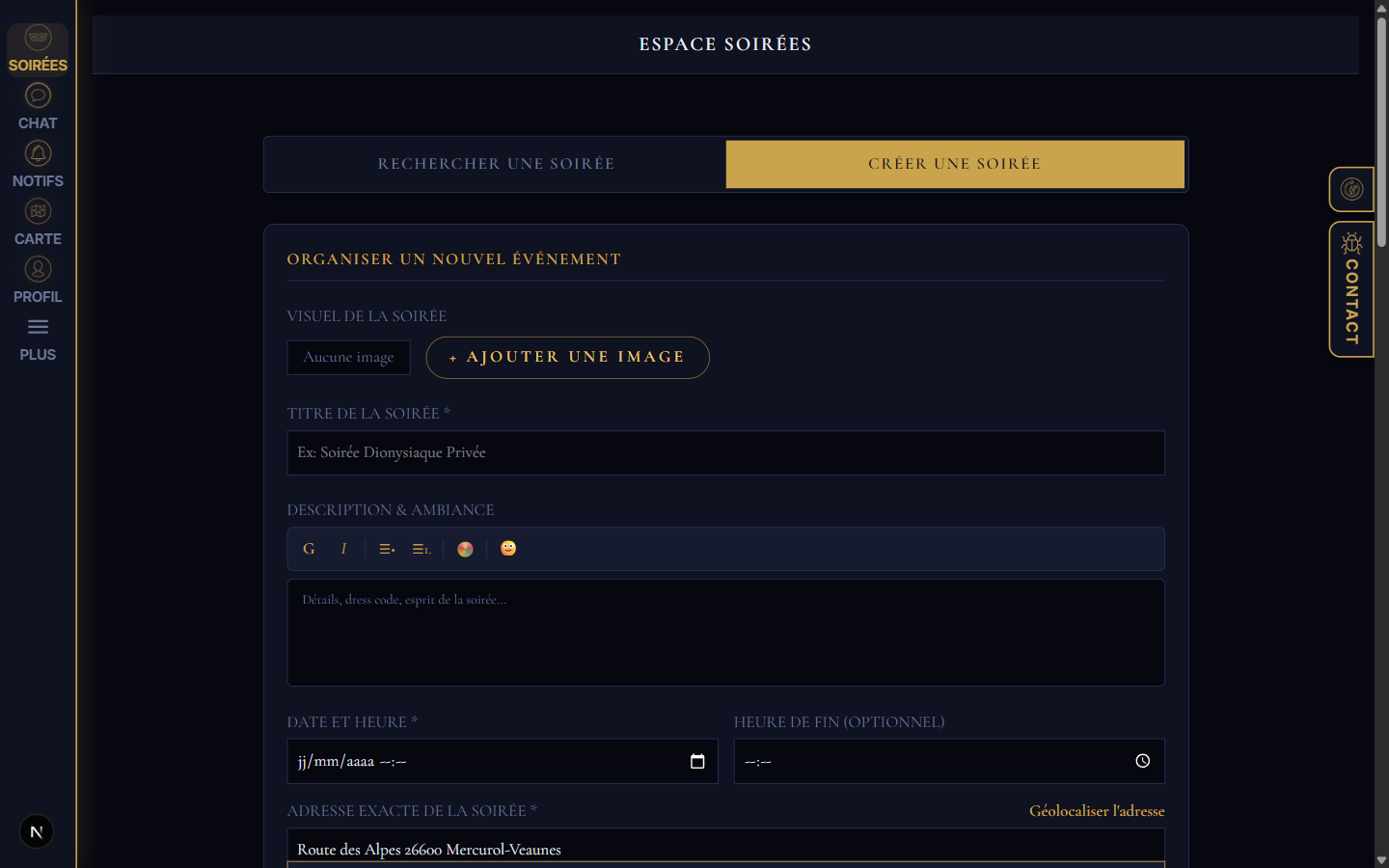
Task: Open the clock picker for heure de fin
Action: click(x=1143, y=761)
